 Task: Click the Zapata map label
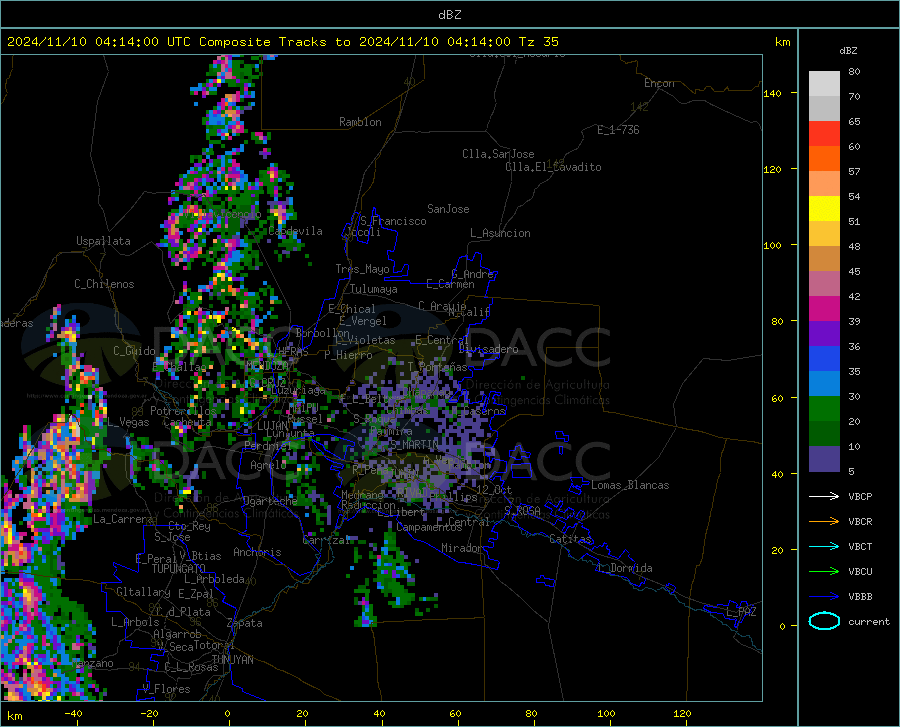(x=245, y=623)
